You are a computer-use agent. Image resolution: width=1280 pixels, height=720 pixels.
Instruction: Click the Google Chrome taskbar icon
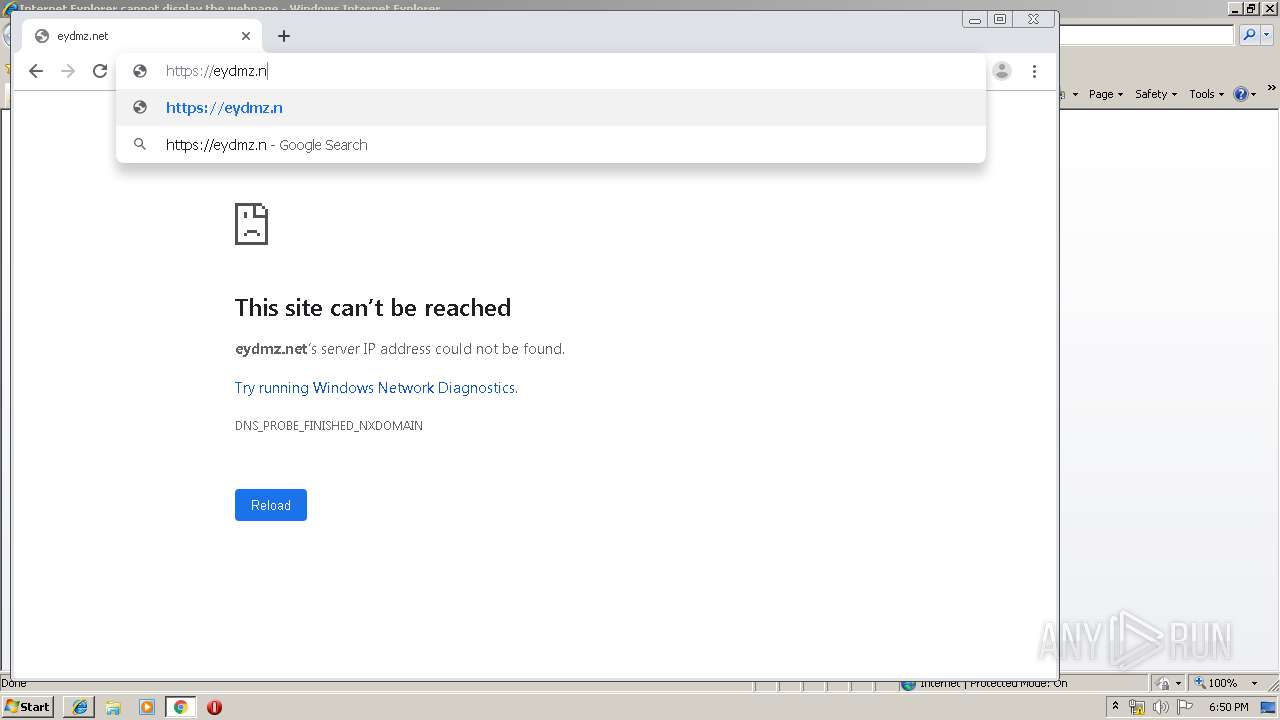pos(180,707)
